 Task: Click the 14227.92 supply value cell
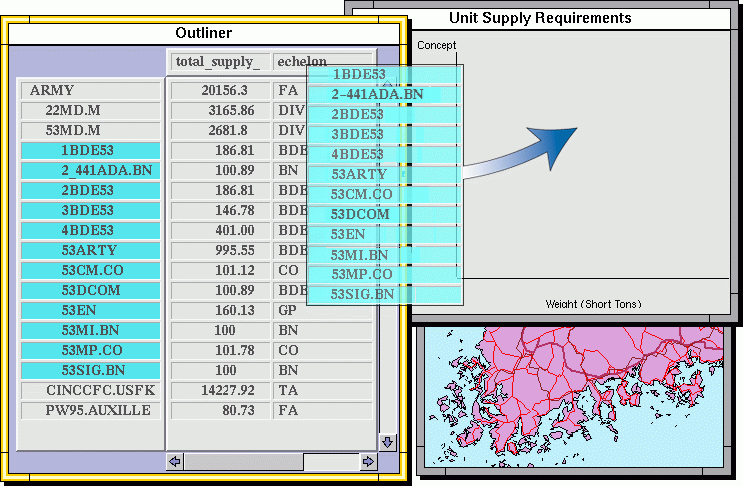218,391
